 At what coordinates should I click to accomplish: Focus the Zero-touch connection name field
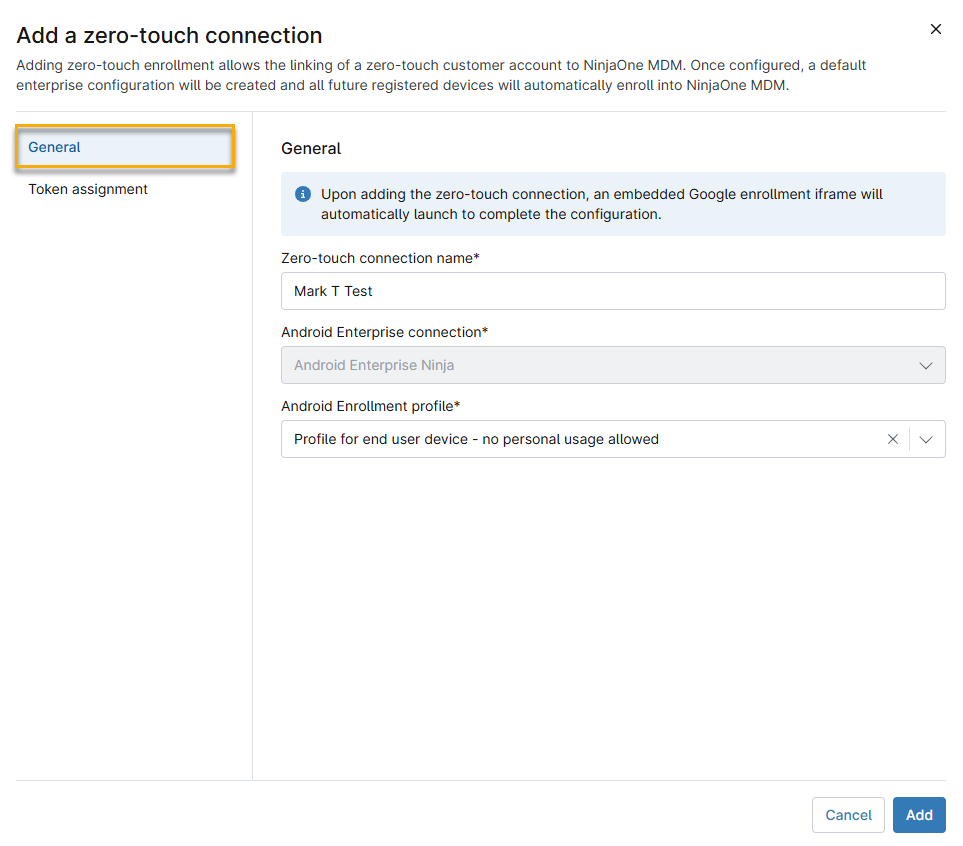click(x=612, y=291)
